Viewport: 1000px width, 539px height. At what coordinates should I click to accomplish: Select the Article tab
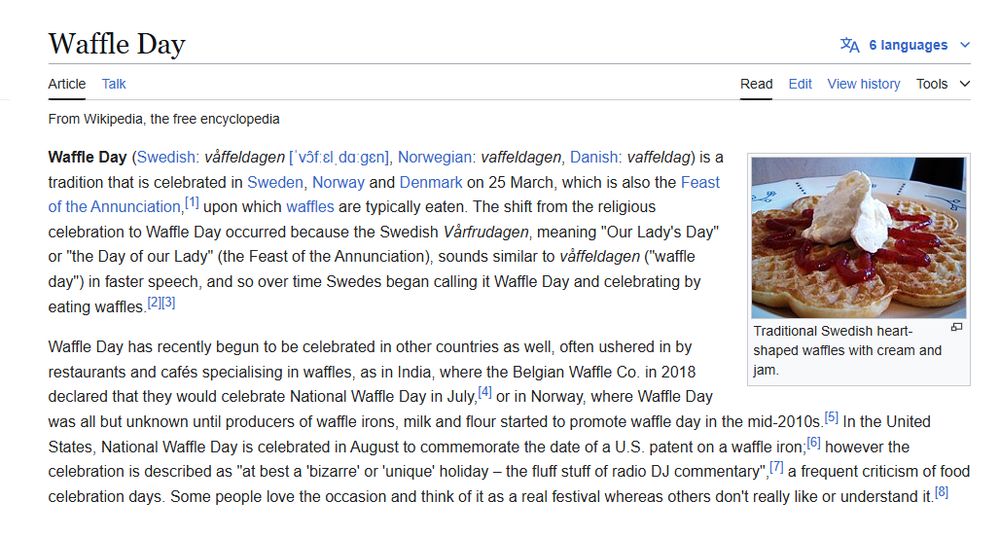tap(66, 84)
